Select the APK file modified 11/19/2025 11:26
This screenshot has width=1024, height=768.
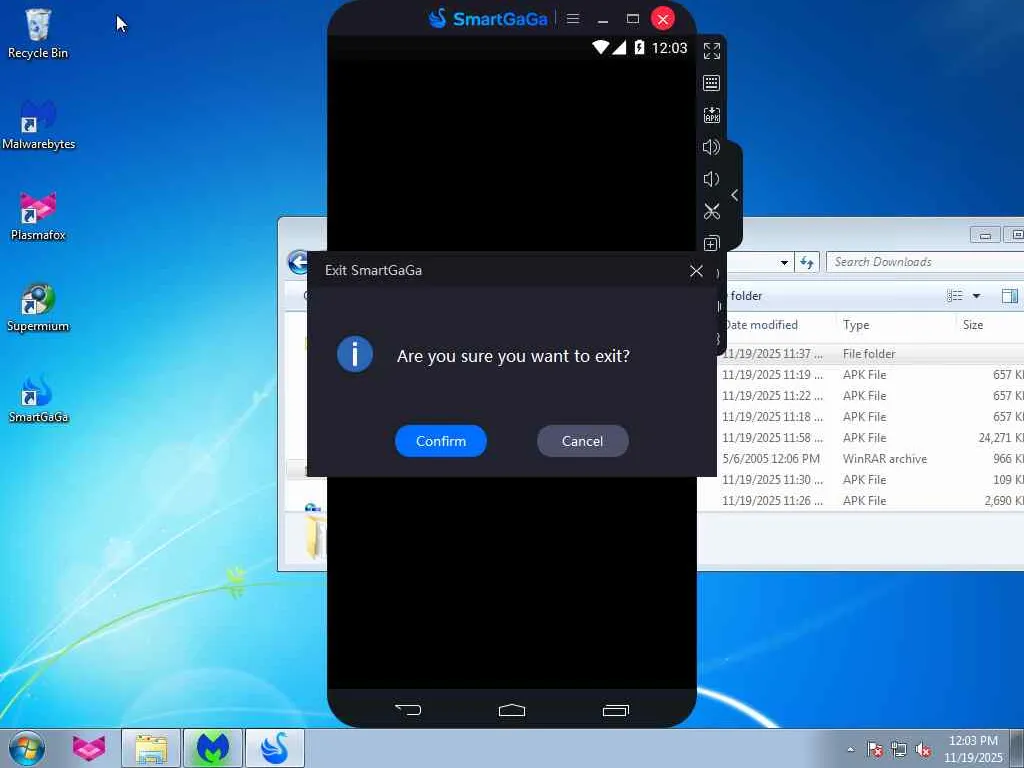(x=871, y=500)
